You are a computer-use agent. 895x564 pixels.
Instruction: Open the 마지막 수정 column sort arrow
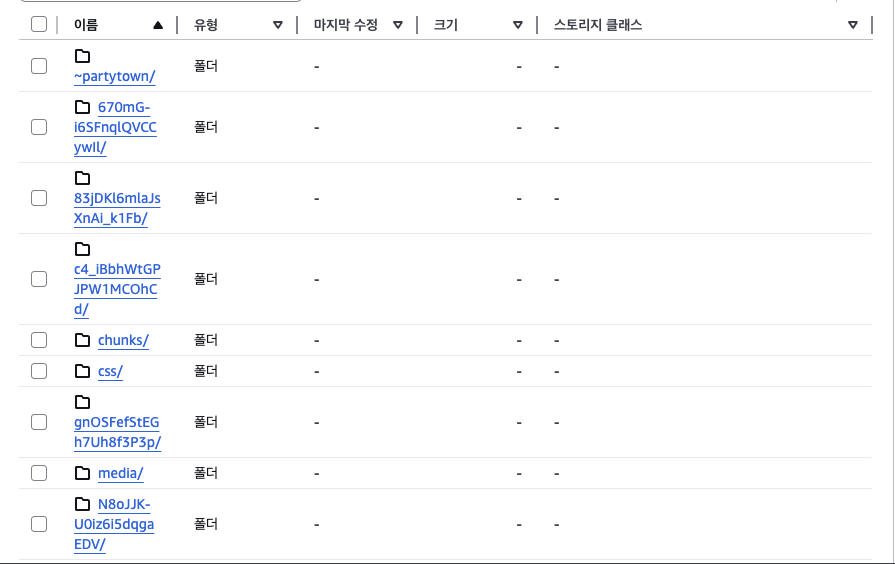click(398, 25)
